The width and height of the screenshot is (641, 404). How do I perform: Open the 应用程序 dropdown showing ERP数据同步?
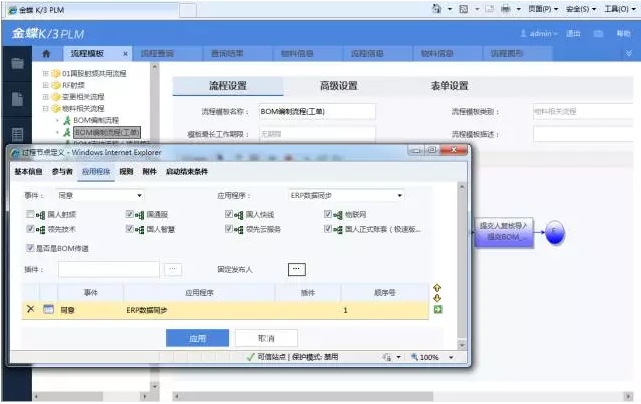pyautogui.click(x=346, y=195)
